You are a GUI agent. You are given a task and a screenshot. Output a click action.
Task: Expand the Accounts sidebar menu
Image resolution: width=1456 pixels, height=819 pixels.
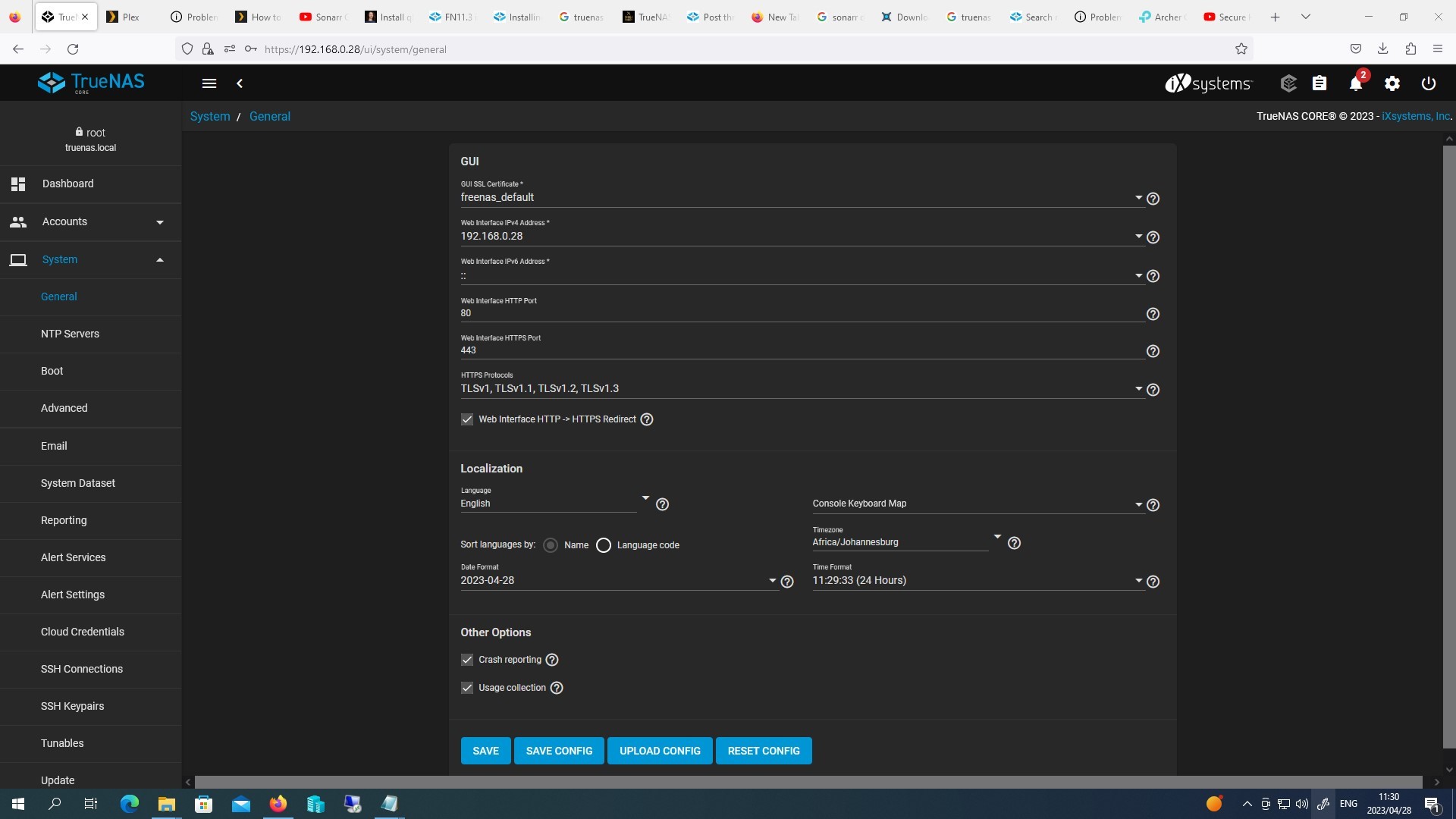[91, 221]
